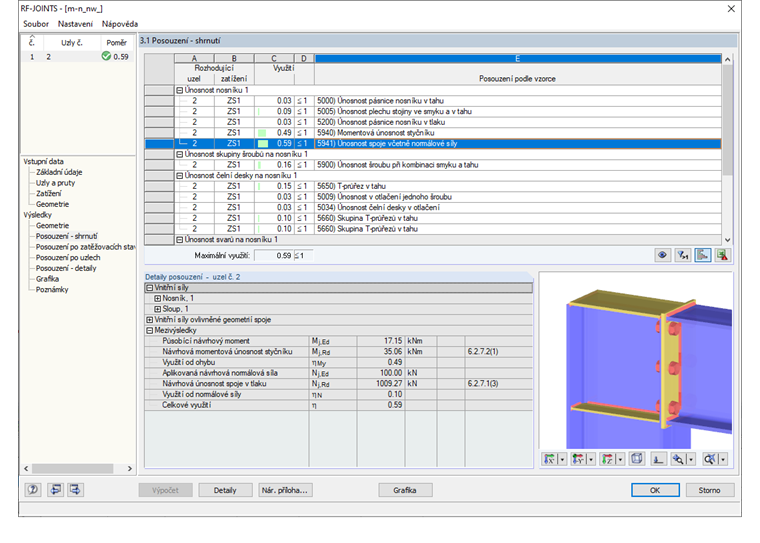760x543 pixels.
Task: Click the isometric view cube icon
Action: [637, 459]
